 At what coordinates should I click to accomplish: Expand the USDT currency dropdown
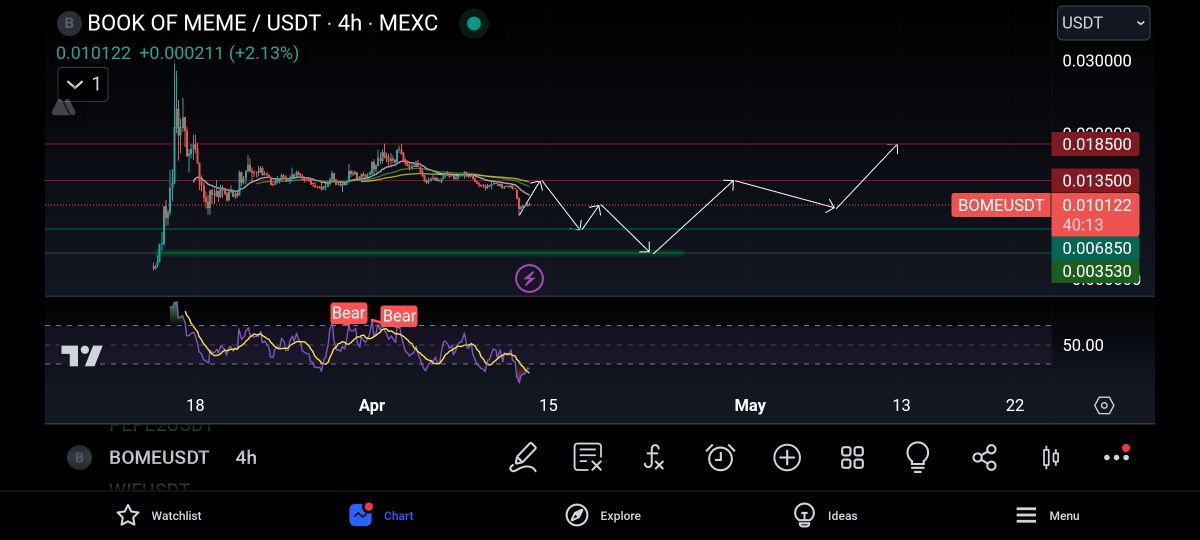click(1103, 23)
